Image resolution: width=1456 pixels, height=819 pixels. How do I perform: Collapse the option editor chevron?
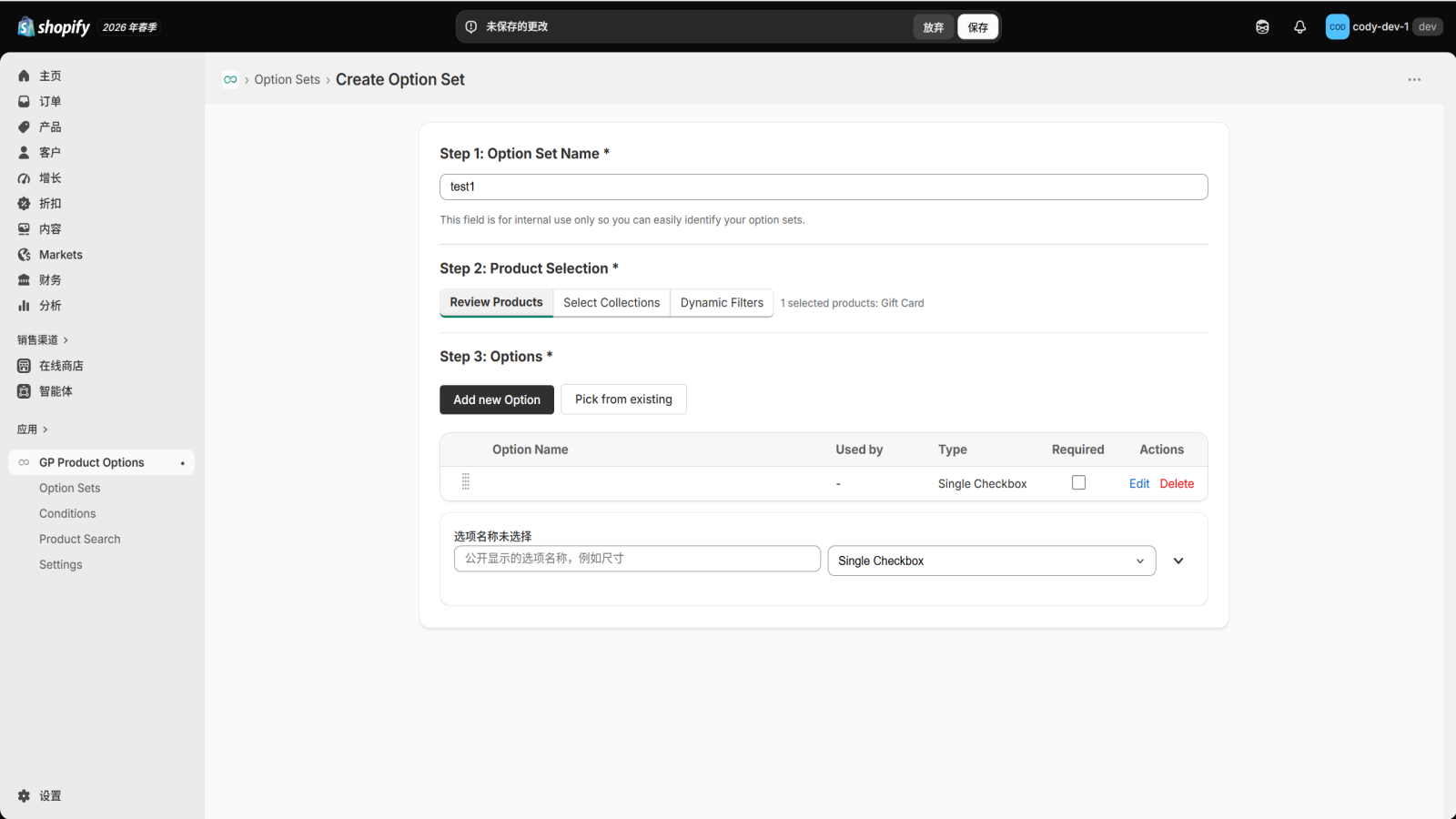[1178, 561]
